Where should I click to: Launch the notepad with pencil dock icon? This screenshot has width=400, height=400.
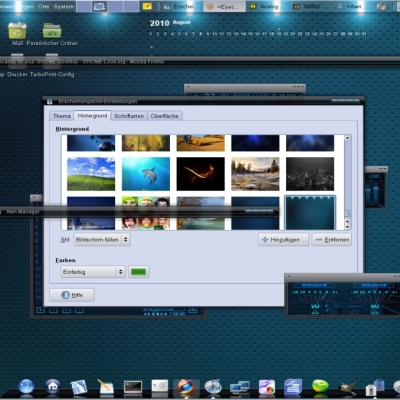coord(106,387)
